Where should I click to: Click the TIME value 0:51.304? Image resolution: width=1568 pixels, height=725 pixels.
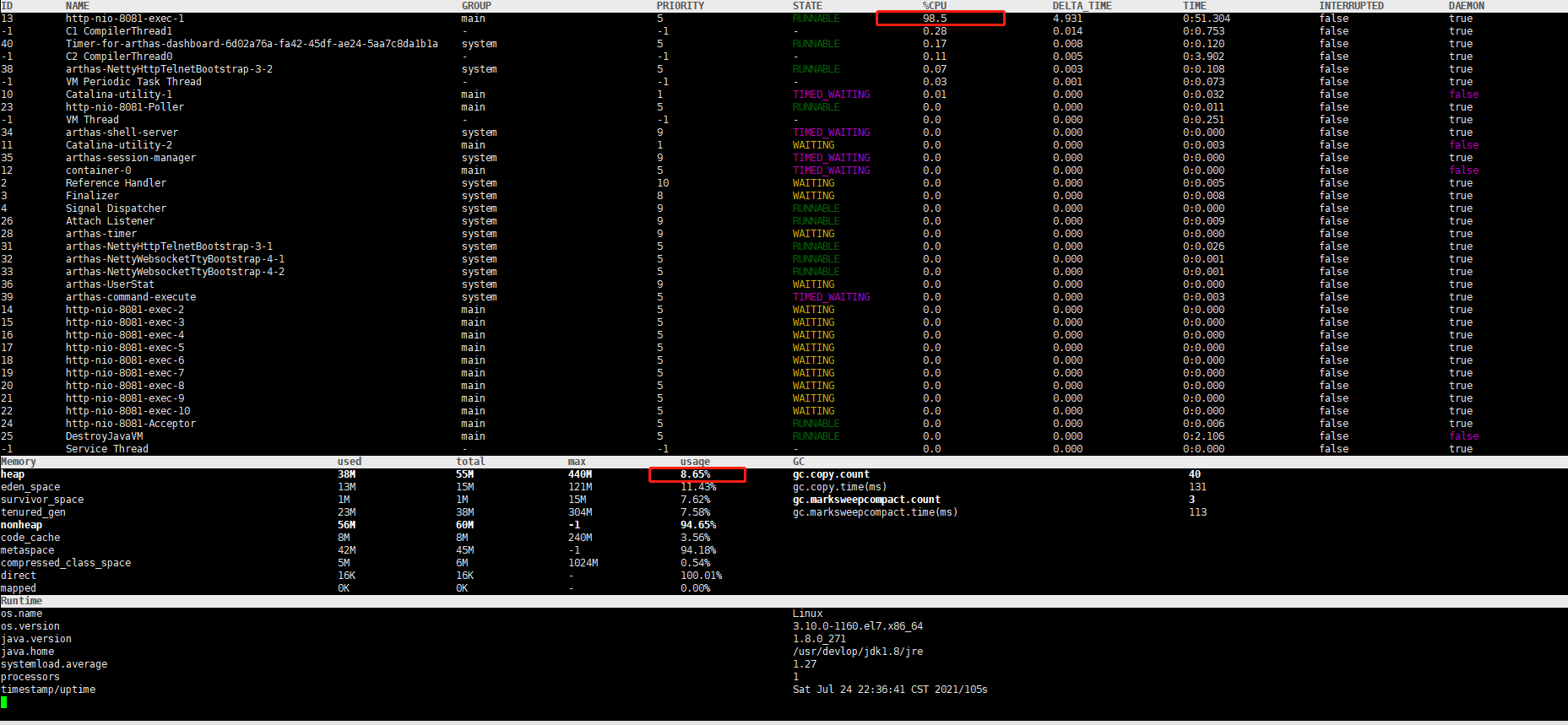click(x=1207, y=19)
